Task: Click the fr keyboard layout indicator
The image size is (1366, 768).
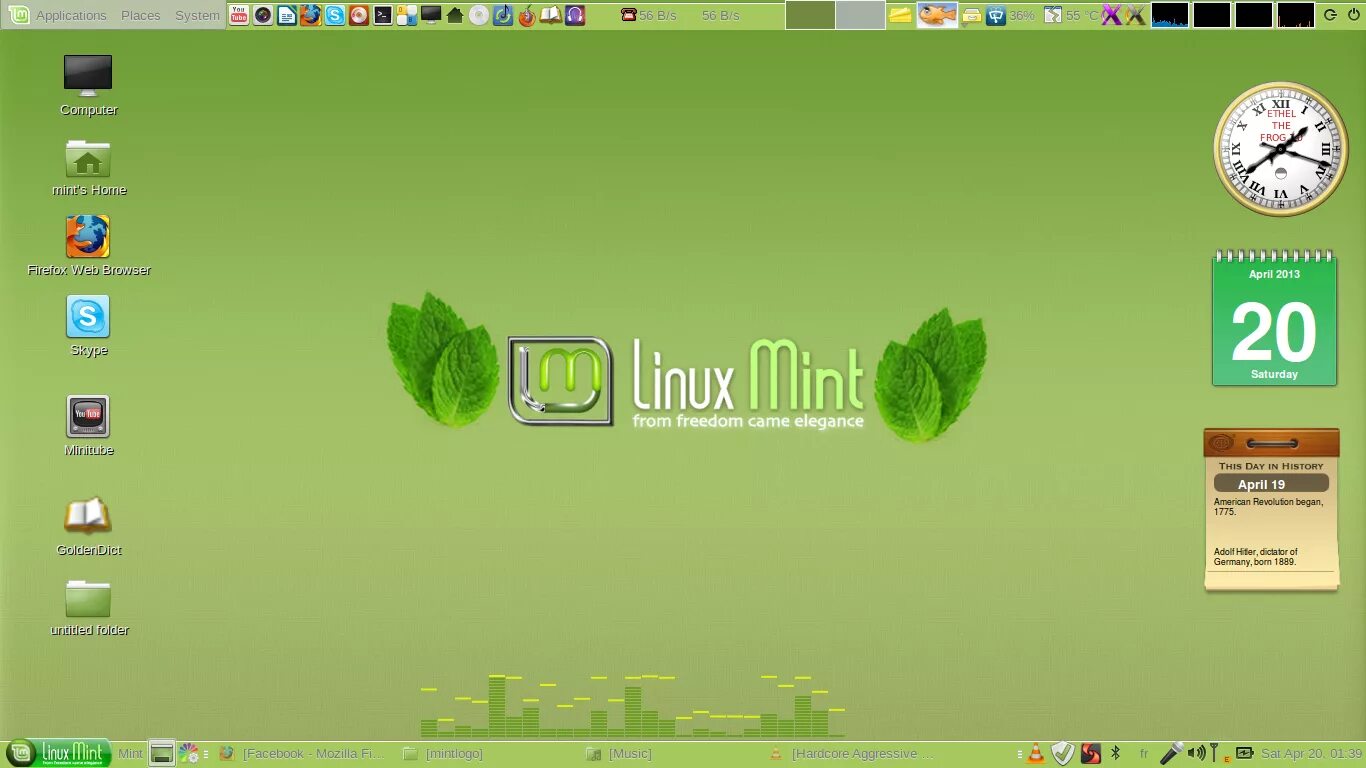Action: click(x=1144, y=754)
